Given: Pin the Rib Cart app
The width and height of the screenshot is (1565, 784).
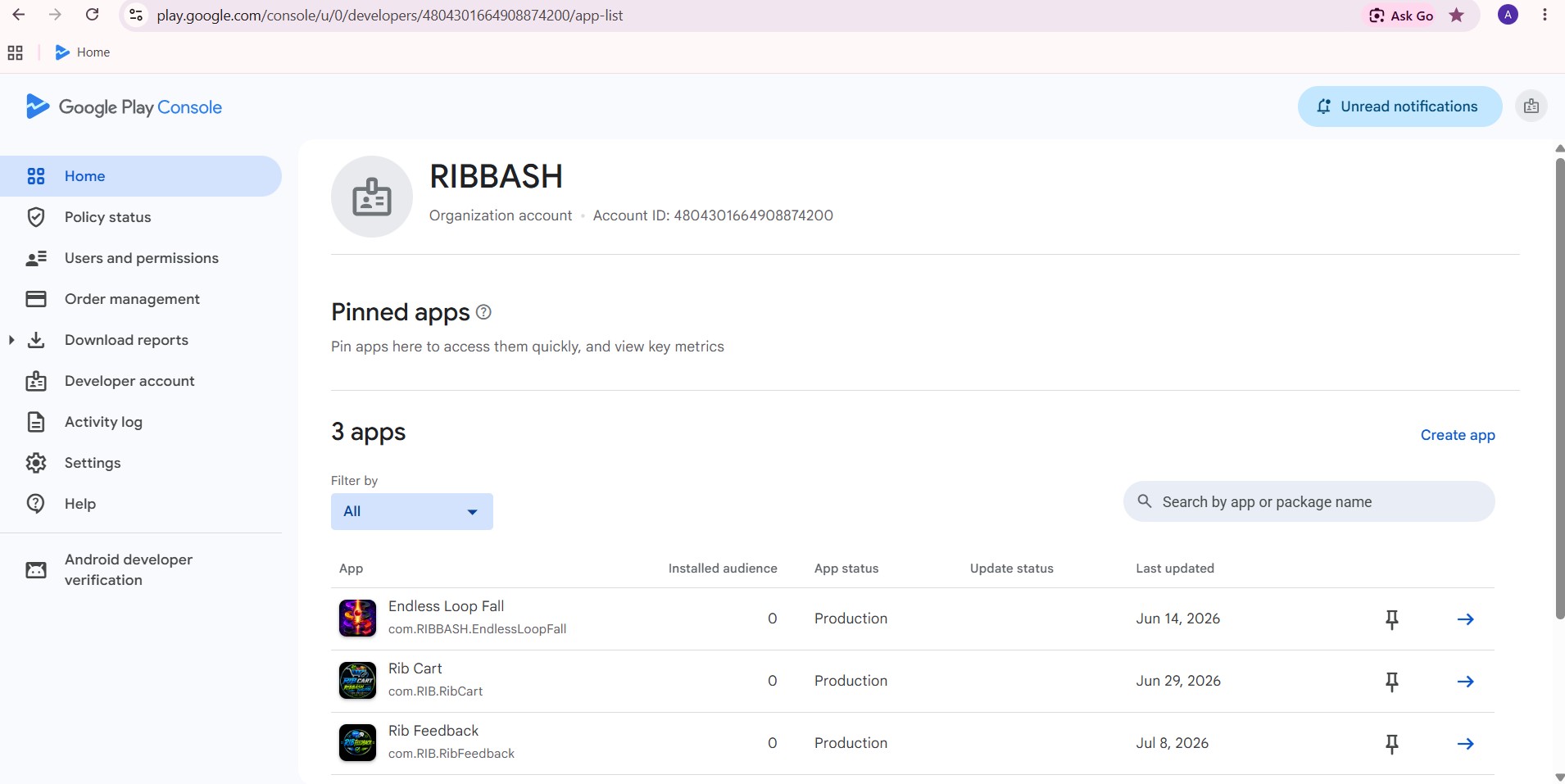Looking at the screenshot, I should click(1391, 682).
